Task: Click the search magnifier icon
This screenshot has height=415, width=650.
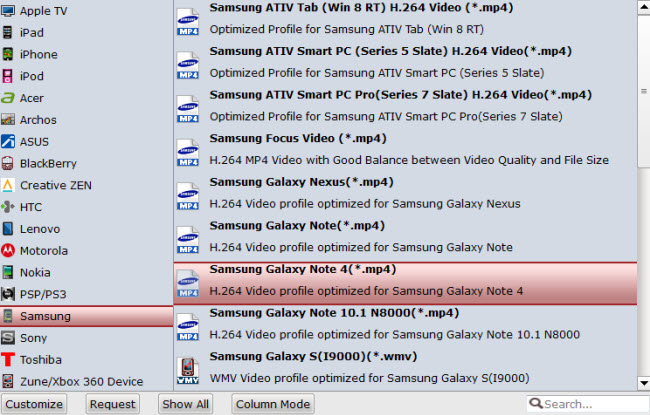Action: point(536,403)
